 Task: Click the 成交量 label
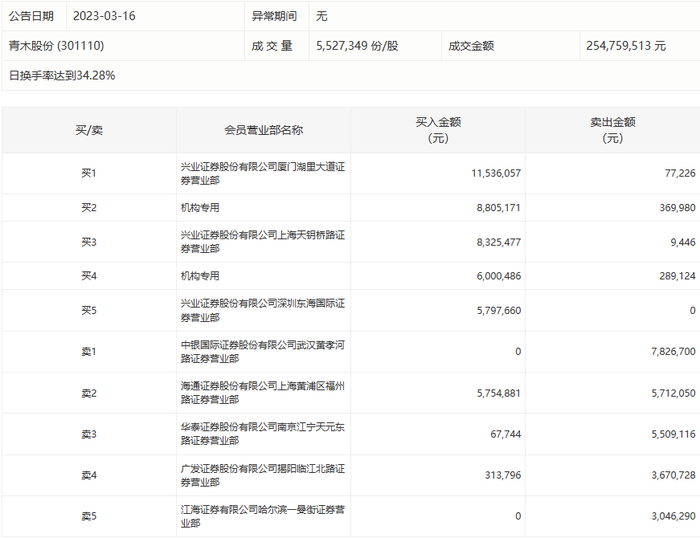point(271,46)
